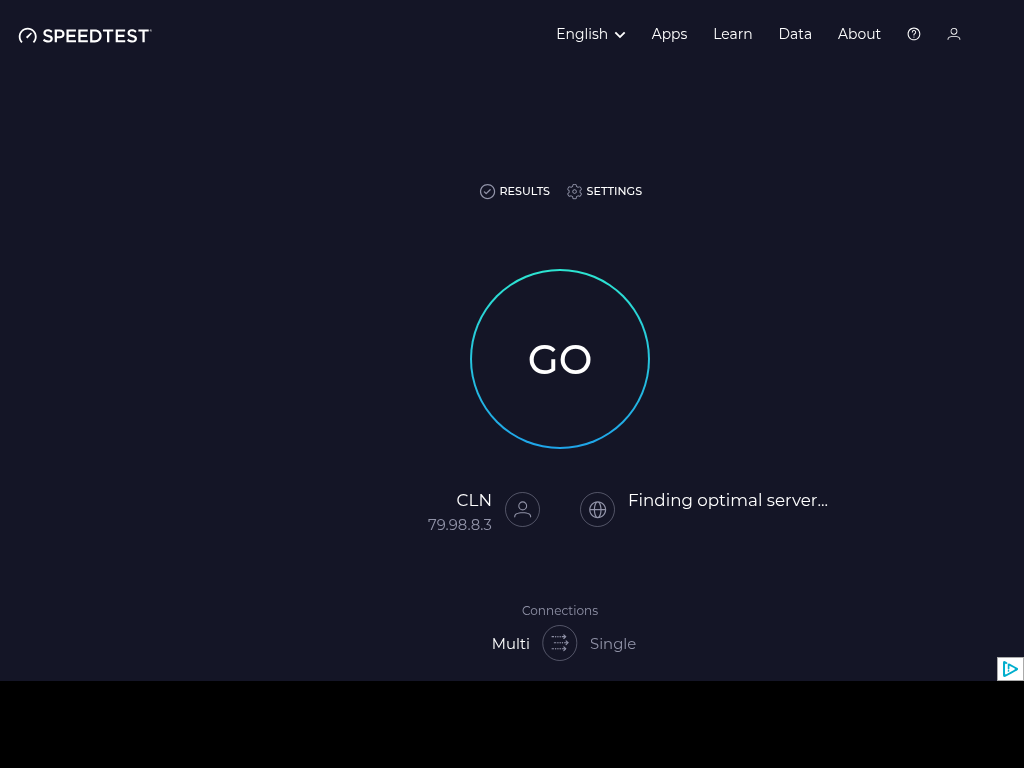
Task: Start the test with GO button
Action: (x=560, y=359)
